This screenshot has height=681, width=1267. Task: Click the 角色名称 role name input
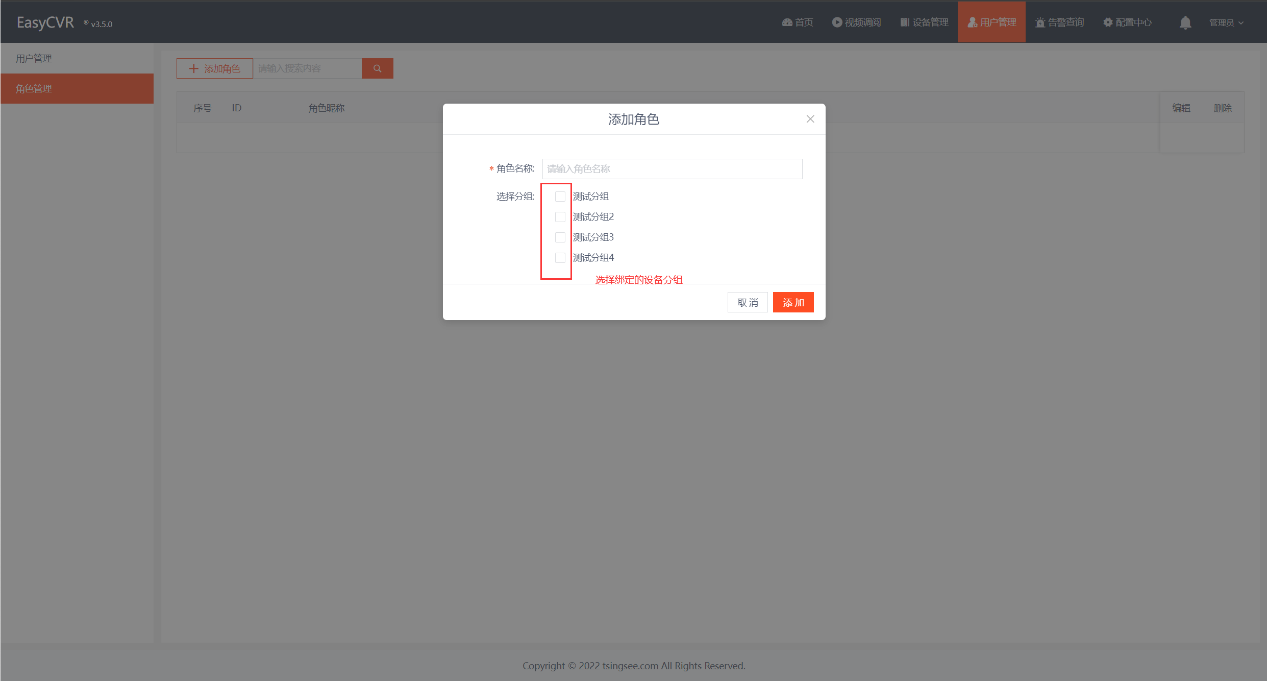672,169
